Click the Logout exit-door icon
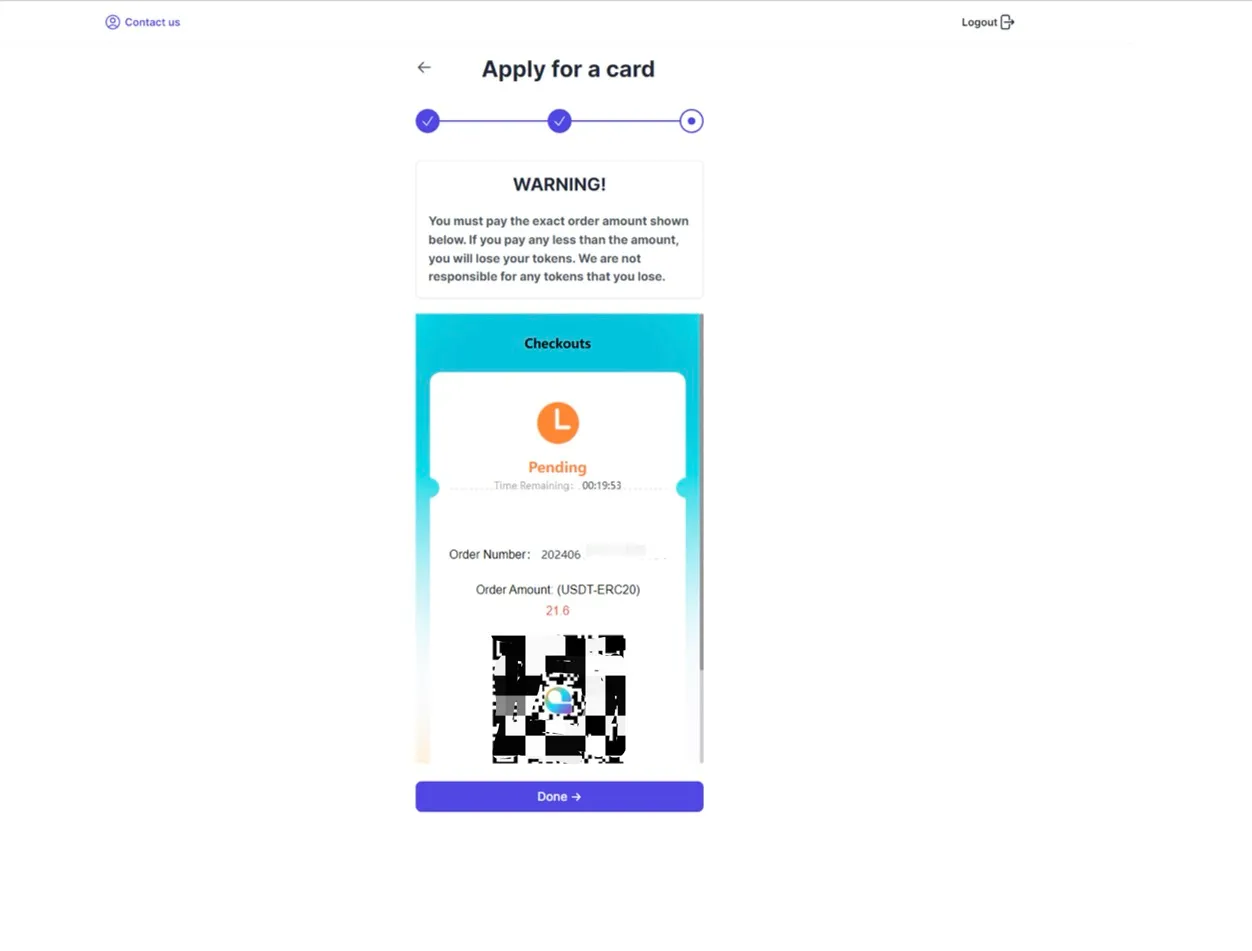The image size is (1252, 951). 1007,22
